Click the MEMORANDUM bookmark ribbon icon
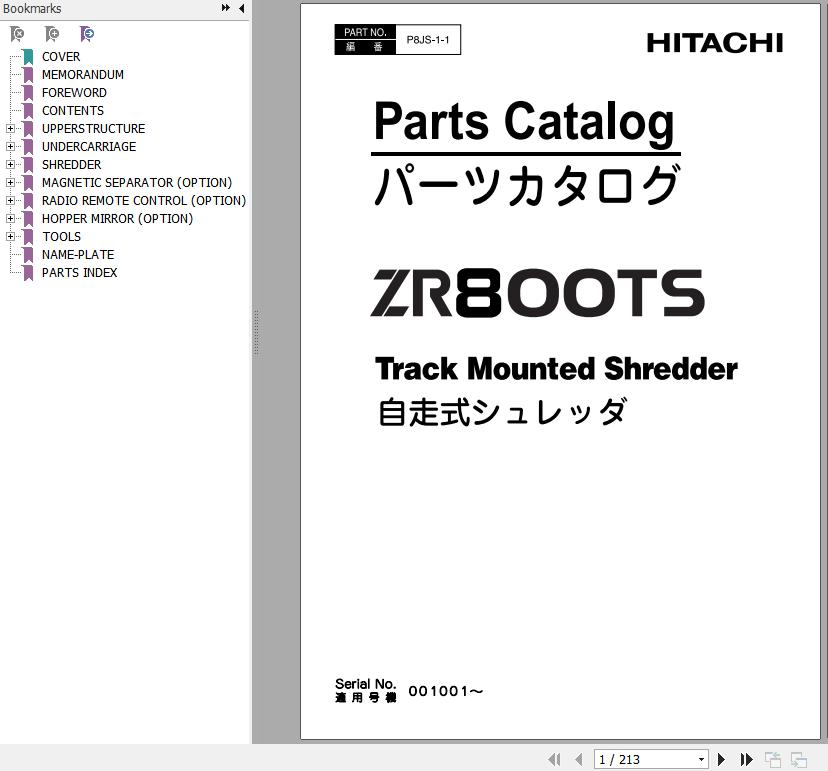The width and height of the screenshot is (828, 771). coord(28,75)
